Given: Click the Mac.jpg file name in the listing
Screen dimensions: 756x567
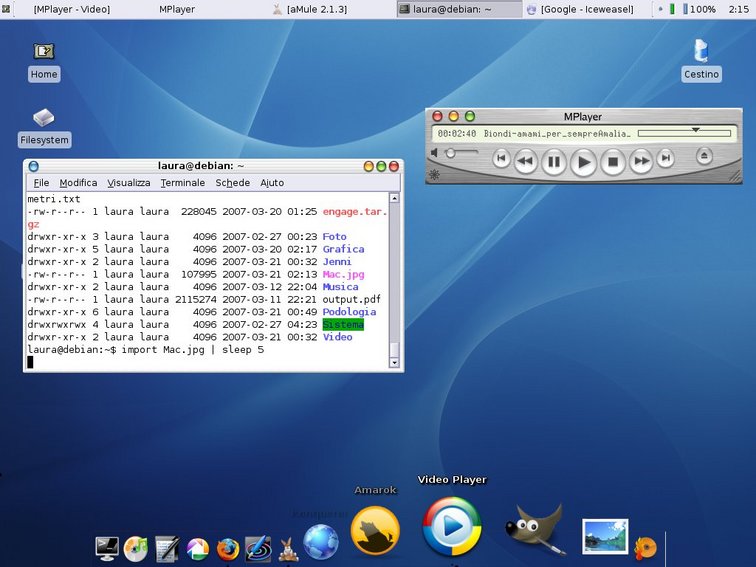Looking at the screenshot, I should coord(343,274).
